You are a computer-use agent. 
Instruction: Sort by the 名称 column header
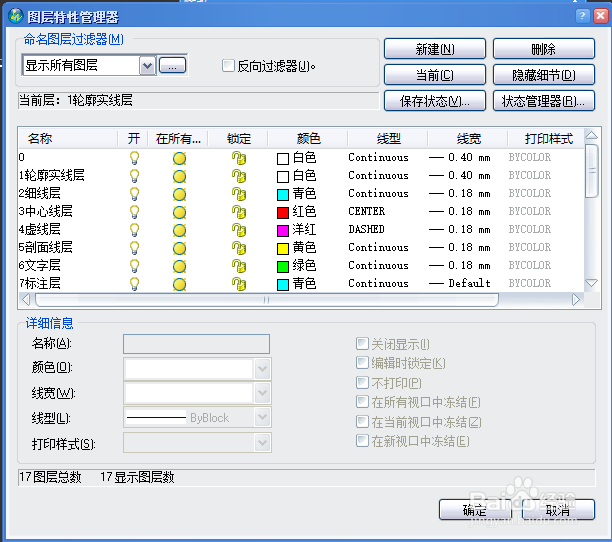tap(68, 139)
